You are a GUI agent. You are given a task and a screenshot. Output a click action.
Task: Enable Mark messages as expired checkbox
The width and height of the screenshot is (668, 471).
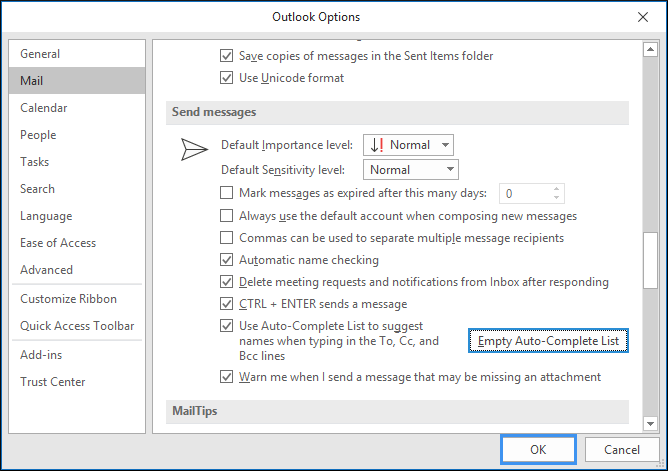226,193
